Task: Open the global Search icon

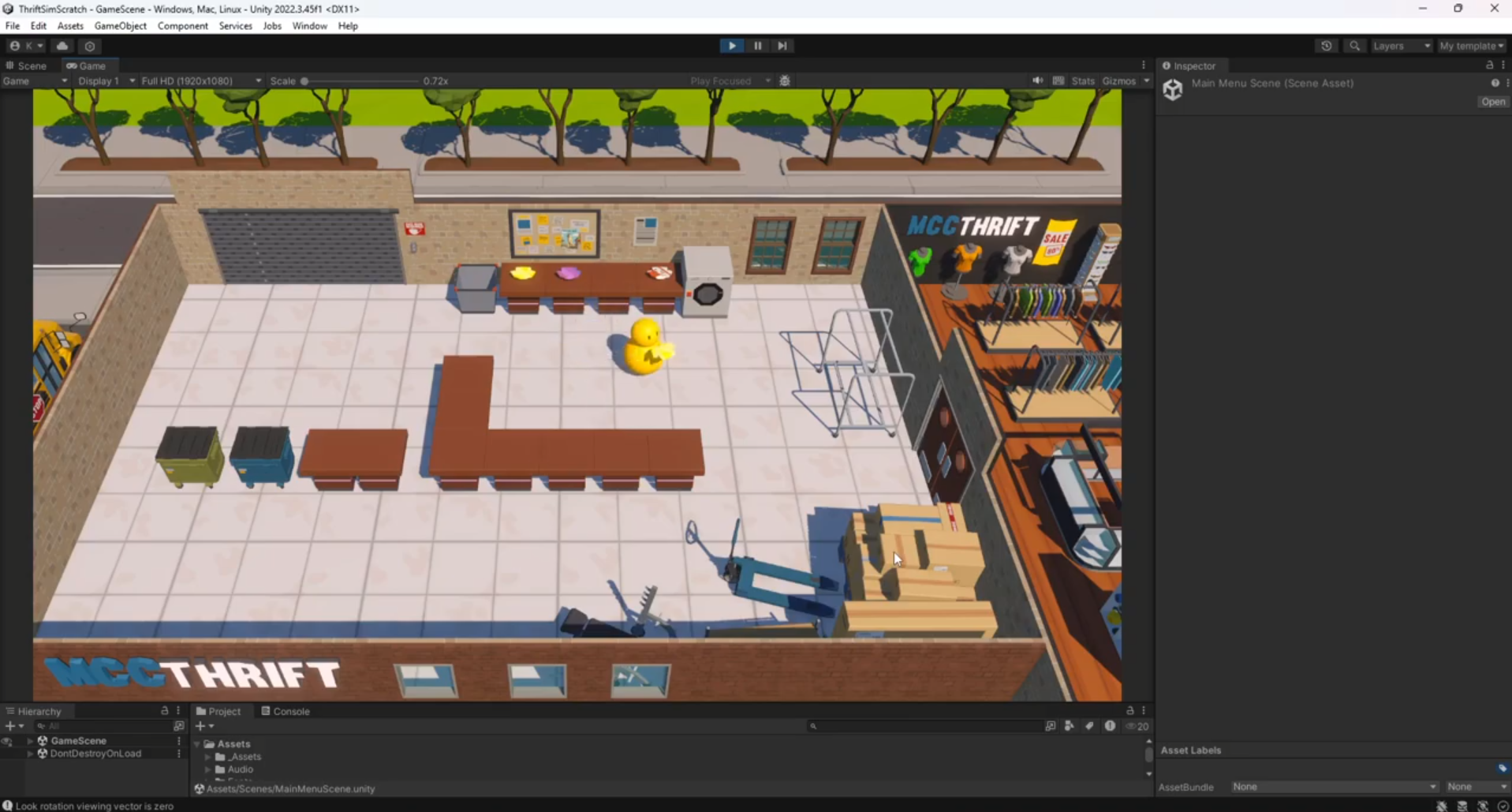Action: [1354, 46]
